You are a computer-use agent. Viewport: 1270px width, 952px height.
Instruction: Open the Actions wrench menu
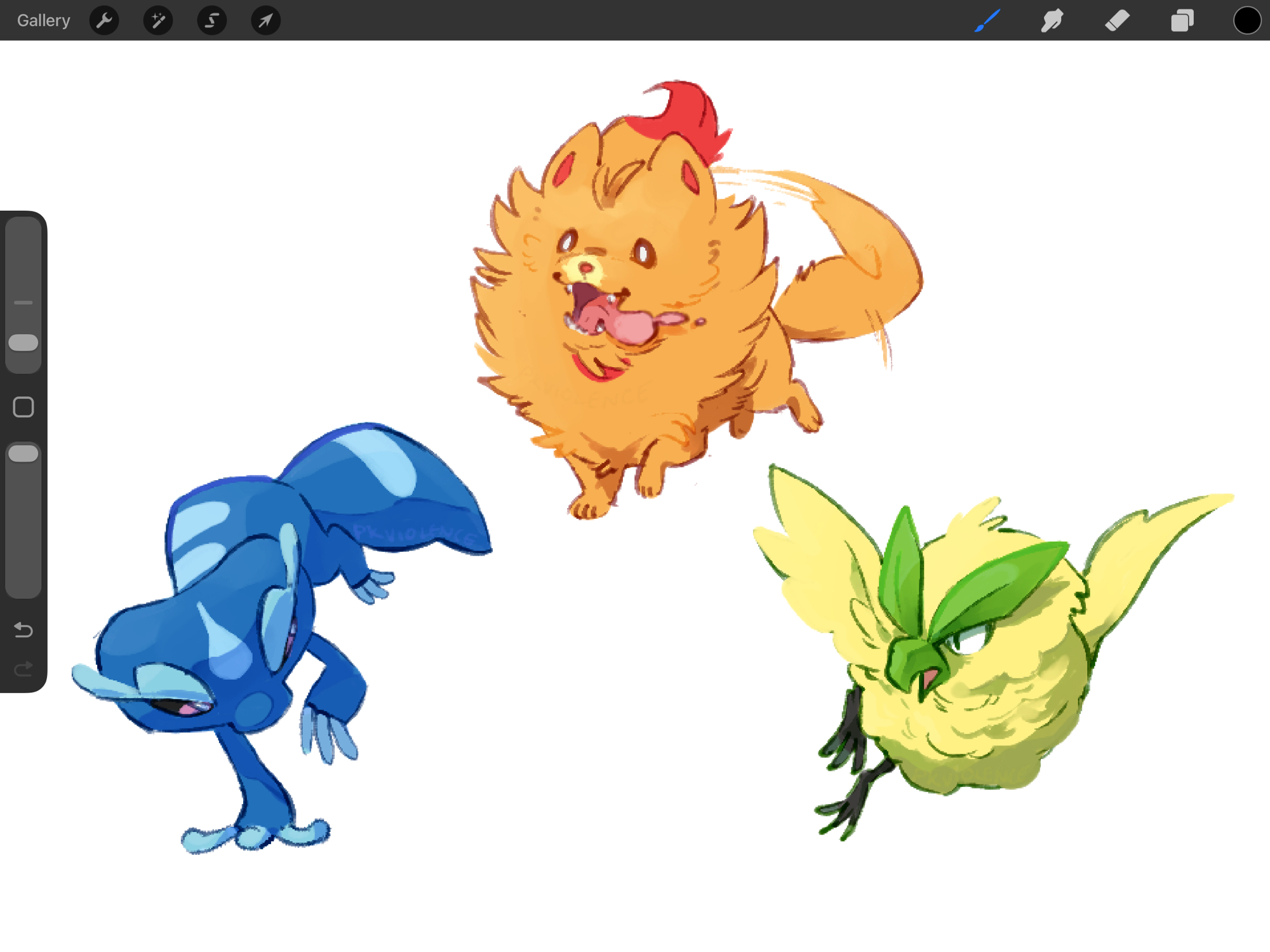click(x=104, y=20)
